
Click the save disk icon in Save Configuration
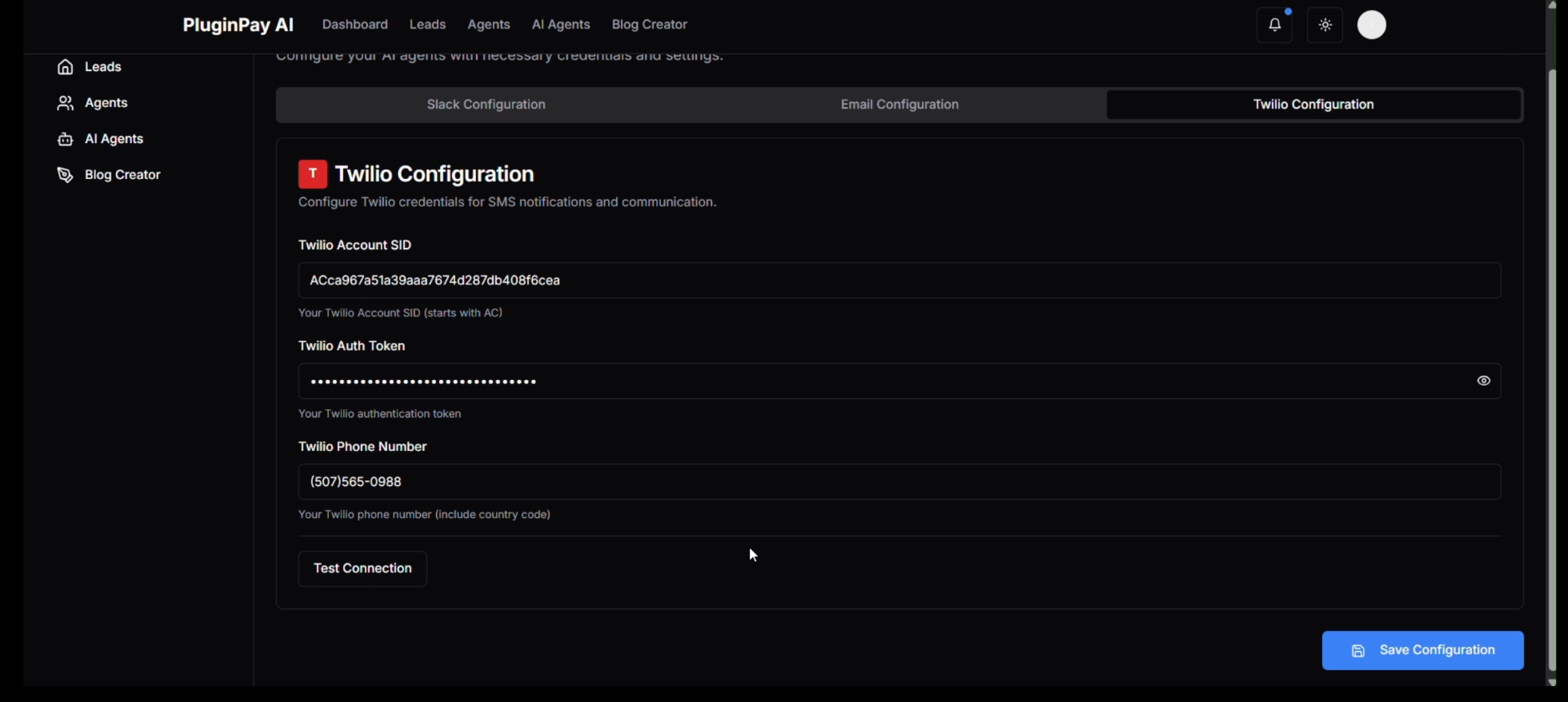pos(1358,651)
